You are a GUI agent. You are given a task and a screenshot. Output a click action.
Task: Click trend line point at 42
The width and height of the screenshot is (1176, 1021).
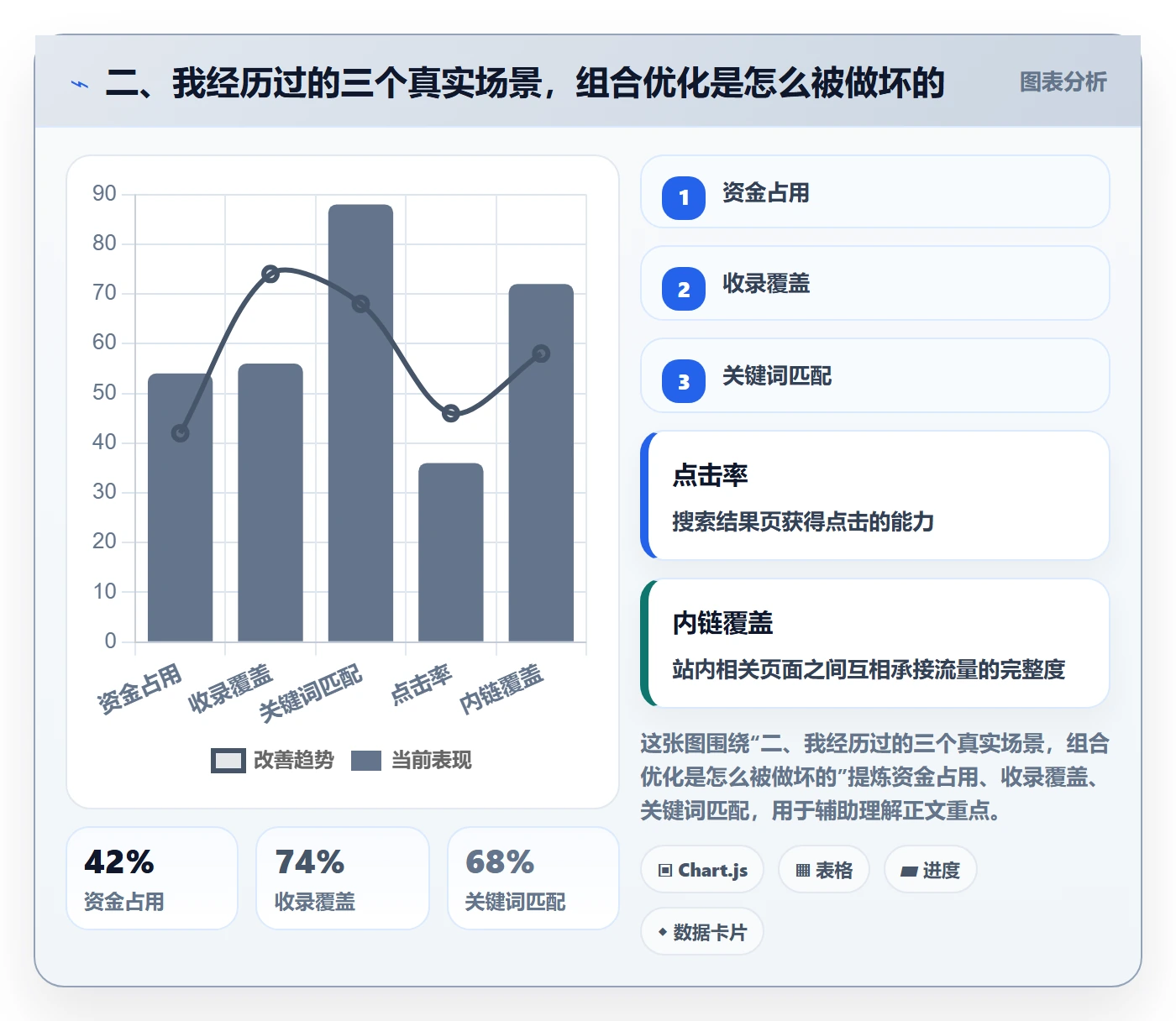coord(180,433)
